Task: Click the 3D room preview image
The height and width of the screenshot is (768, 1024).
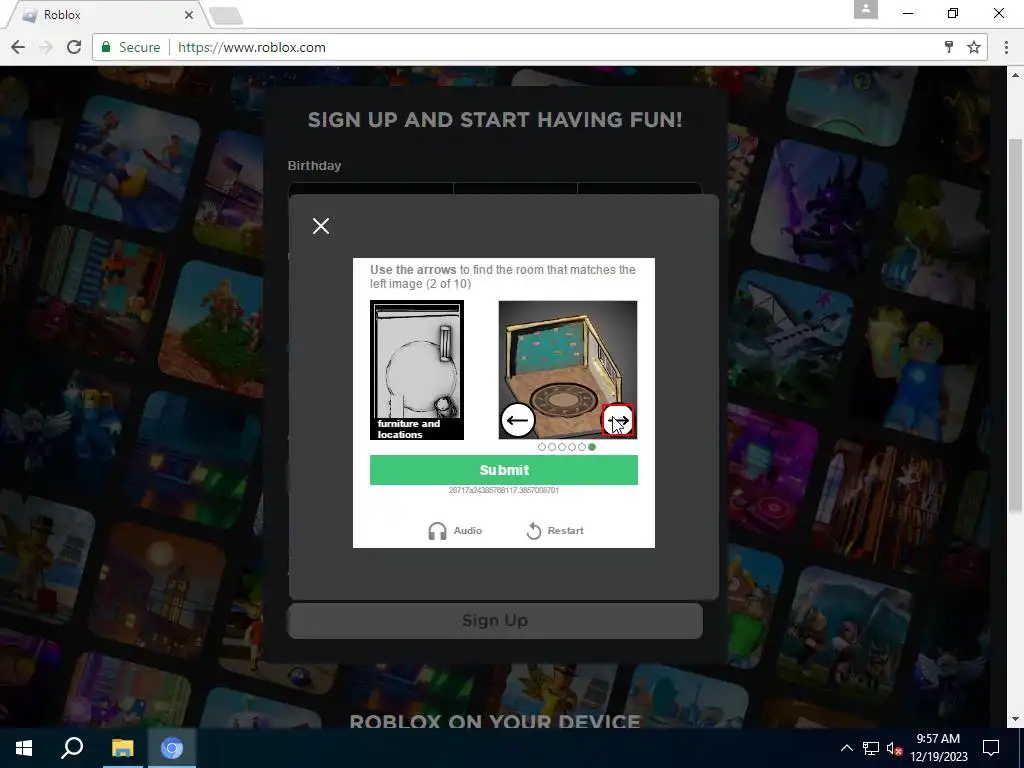Action: pyautogui.click(x=568, y=370)
